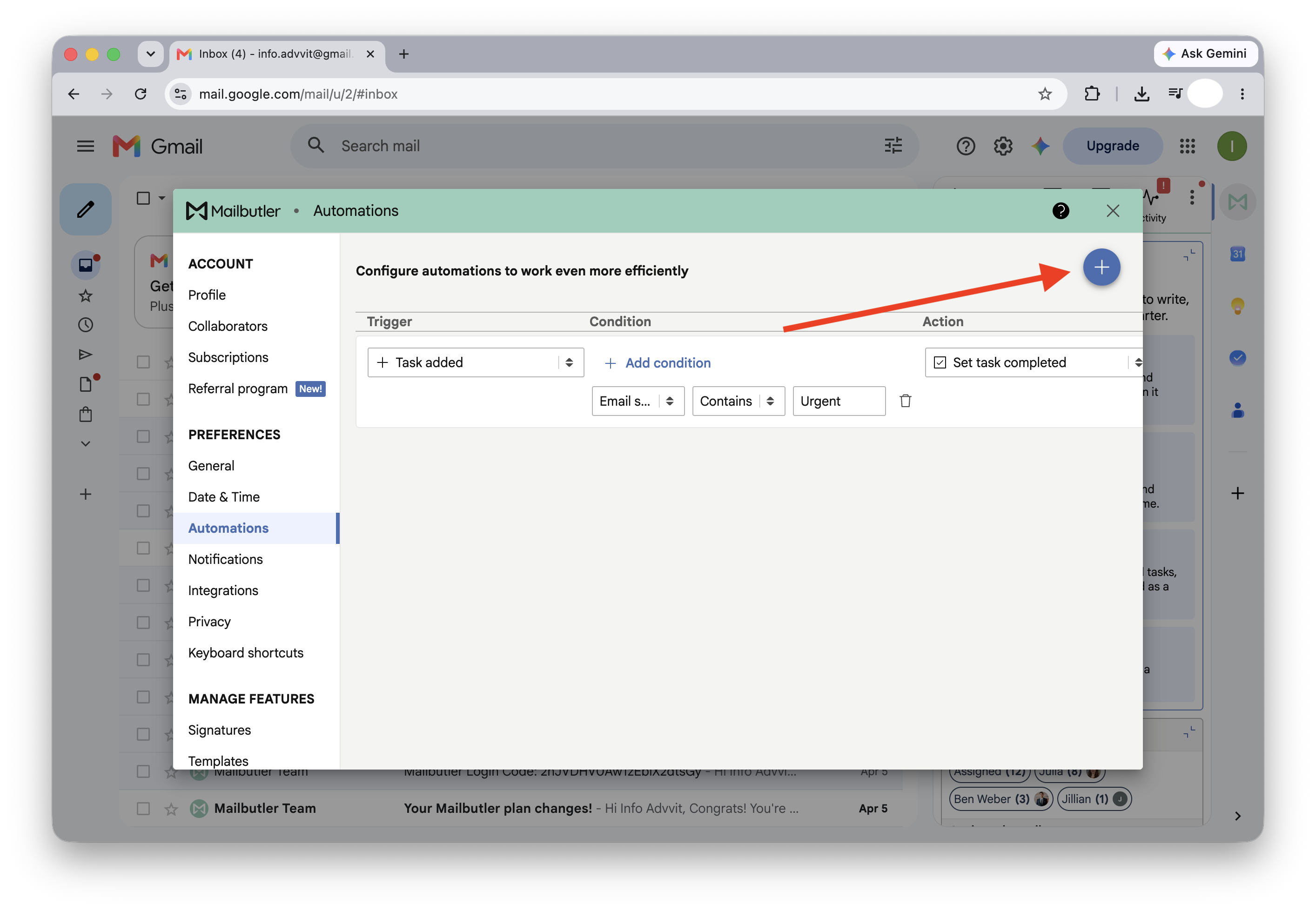This screenshot has height=911, width=1316.
Task: Open Gmail settings gear icon
Action: coord(1002,146)
